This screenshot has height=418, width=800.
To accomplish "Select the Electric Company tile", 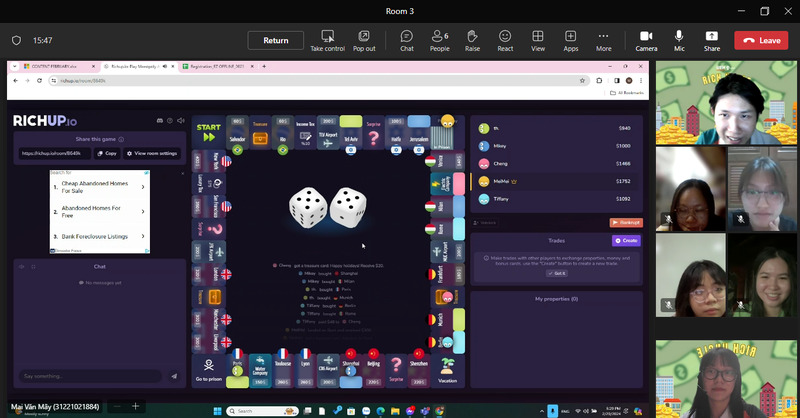I will click(447, 184).
